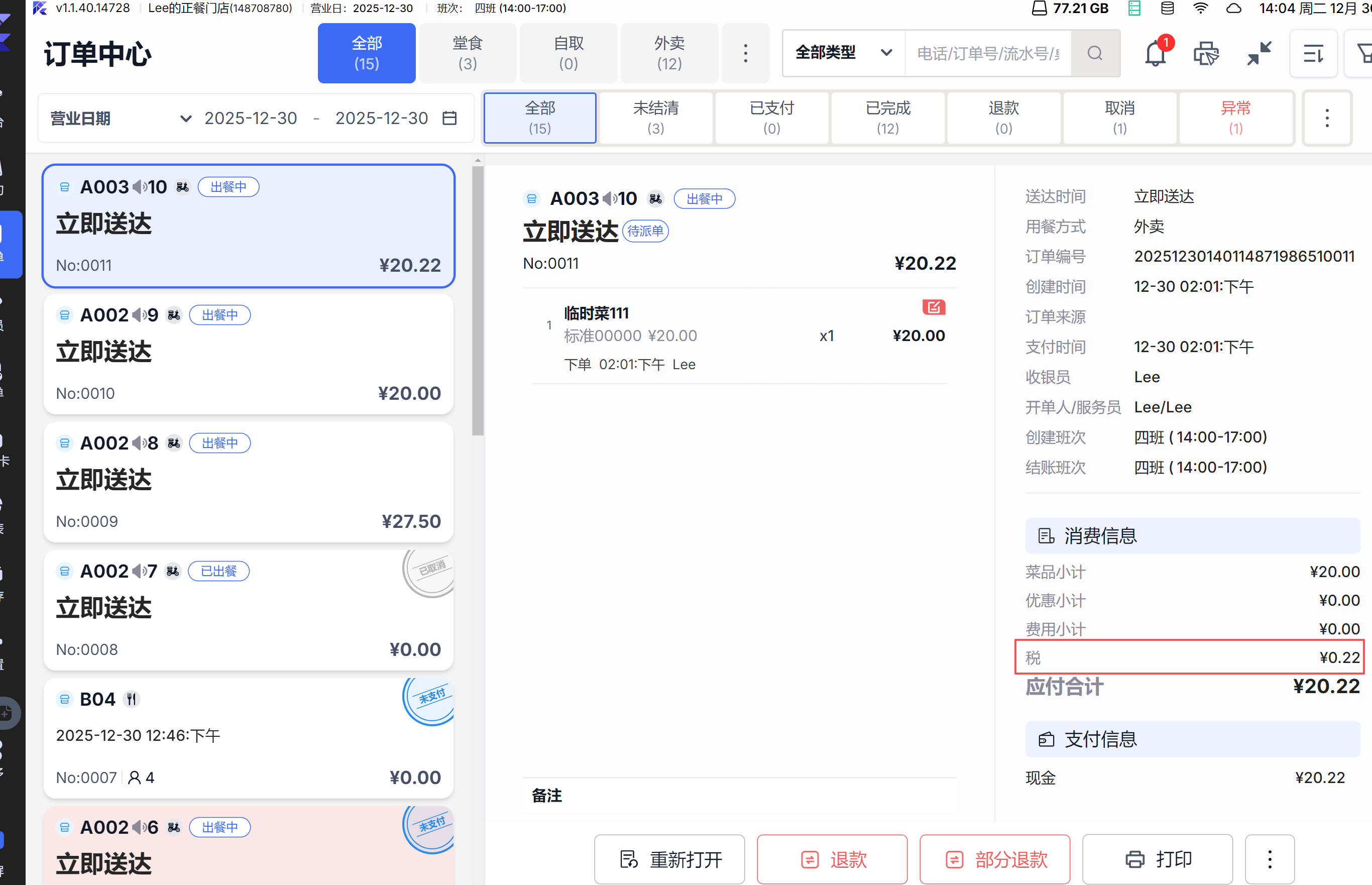The width and height of the screenshot is (1372, 885).
Task: Filter by 异常 (1) status tab
Action: [x=1235, y=118]
